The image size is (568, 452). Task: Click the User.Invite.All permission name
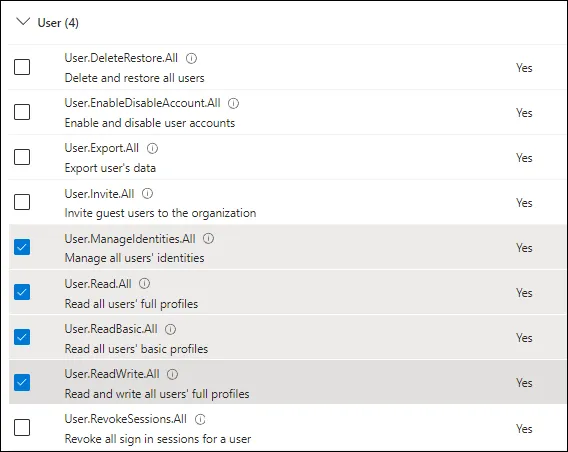pos(99,194)
